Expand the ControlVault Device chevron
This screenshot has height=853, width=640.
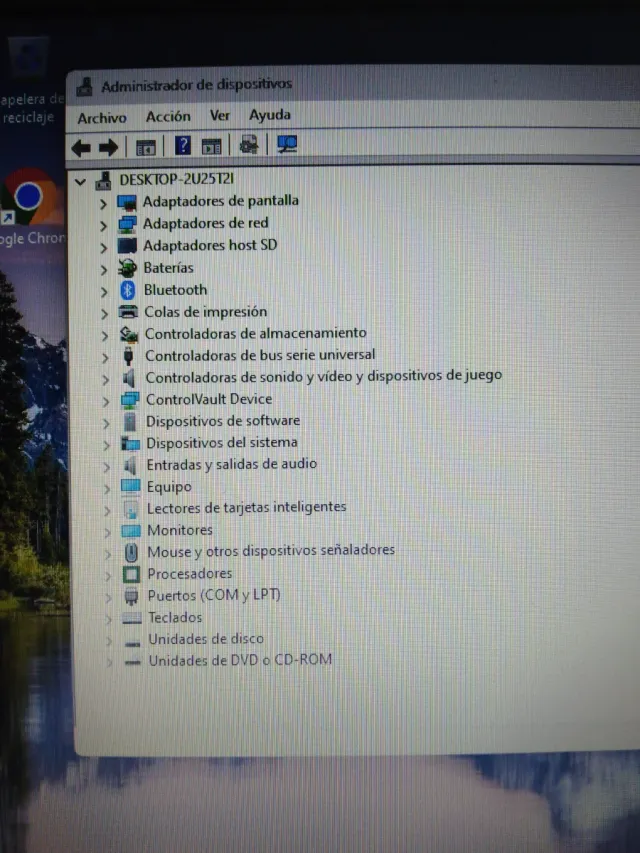(x=106, y=402)
